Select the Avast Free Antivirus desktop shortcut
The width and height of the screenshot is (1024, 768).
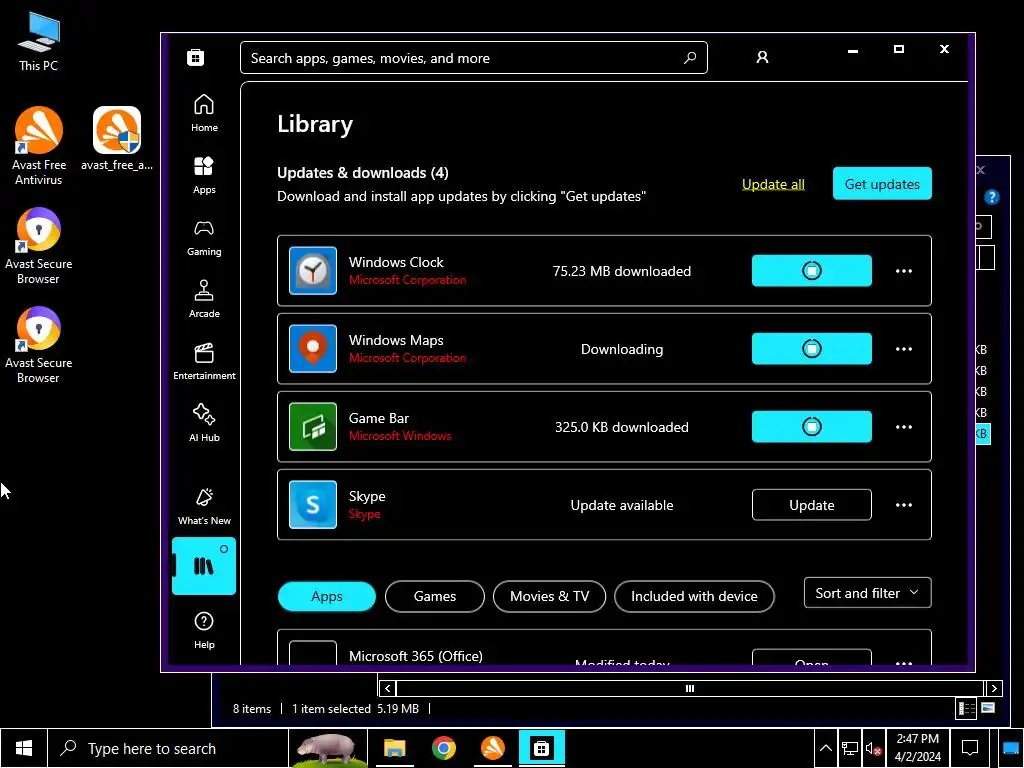coord(39,146)
